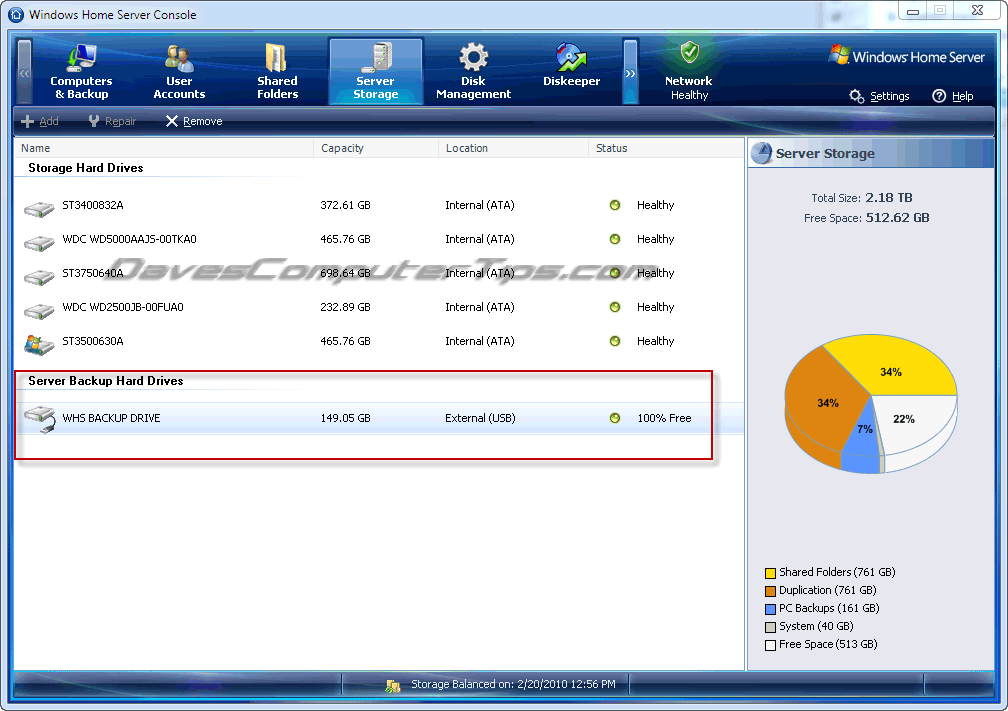Screen dimensions: 1008x711
Task: Select the ST3400832A drive icon
Action: click(x=39, y=209)
